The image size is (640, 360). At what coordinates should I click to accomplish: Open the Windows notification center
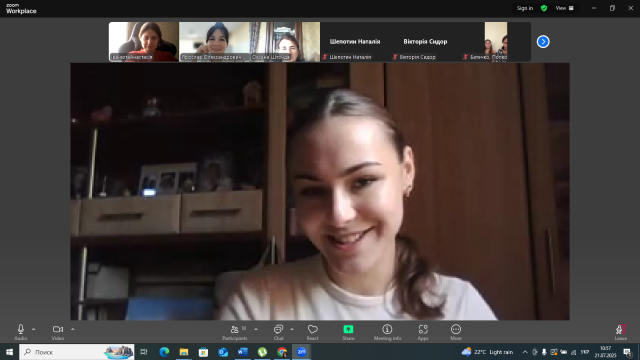point(627,352)
